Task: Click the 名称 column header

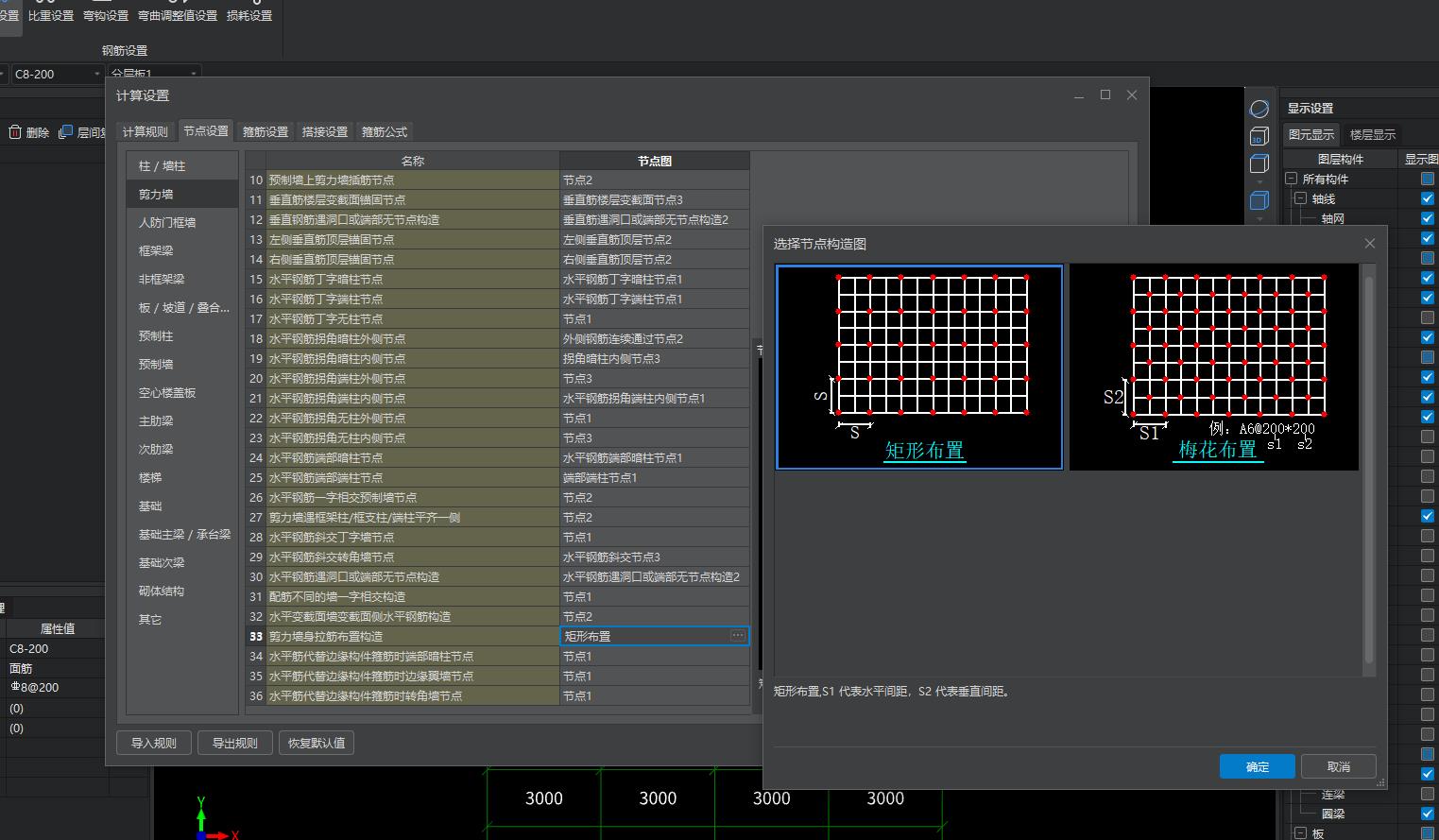Action: pyautogui.click(x=413, y=161)
